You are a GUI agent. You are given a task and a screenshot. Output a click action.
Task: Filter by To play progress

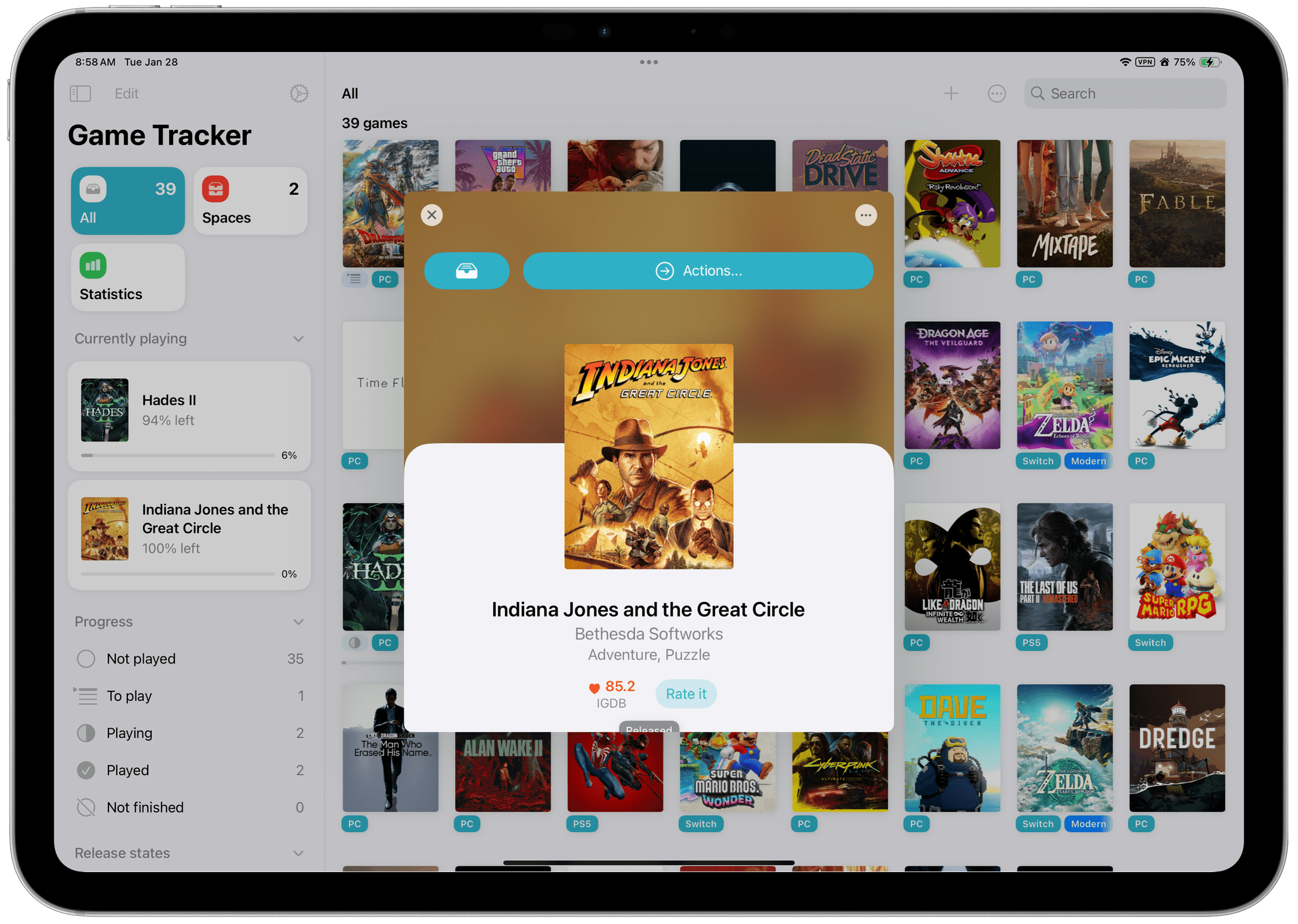click(190, 696)
